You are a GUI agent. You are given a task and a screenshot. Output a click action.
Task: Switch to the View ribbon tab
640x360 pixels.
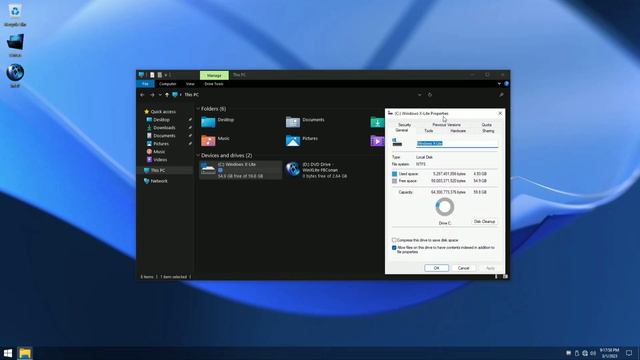[190, 84]
